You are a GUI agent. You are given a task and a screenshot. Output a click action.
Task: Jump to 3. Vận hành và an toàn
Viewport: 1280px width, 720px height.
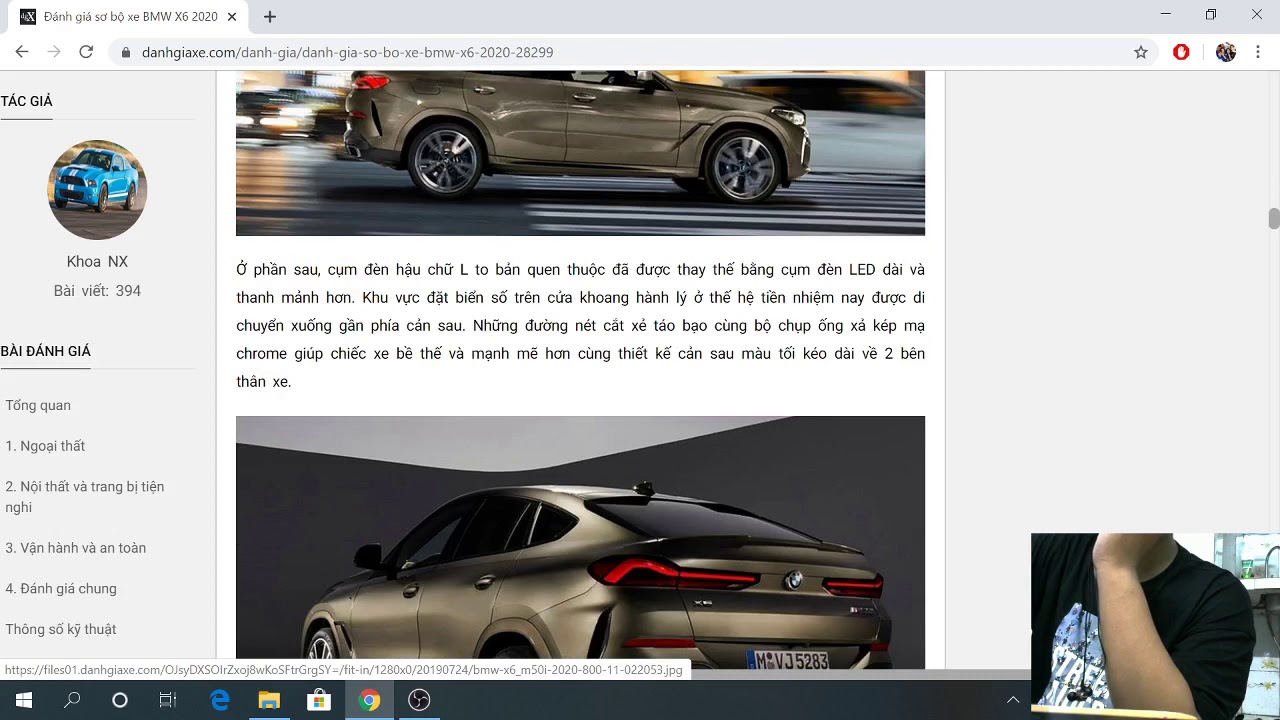[76, 548]
